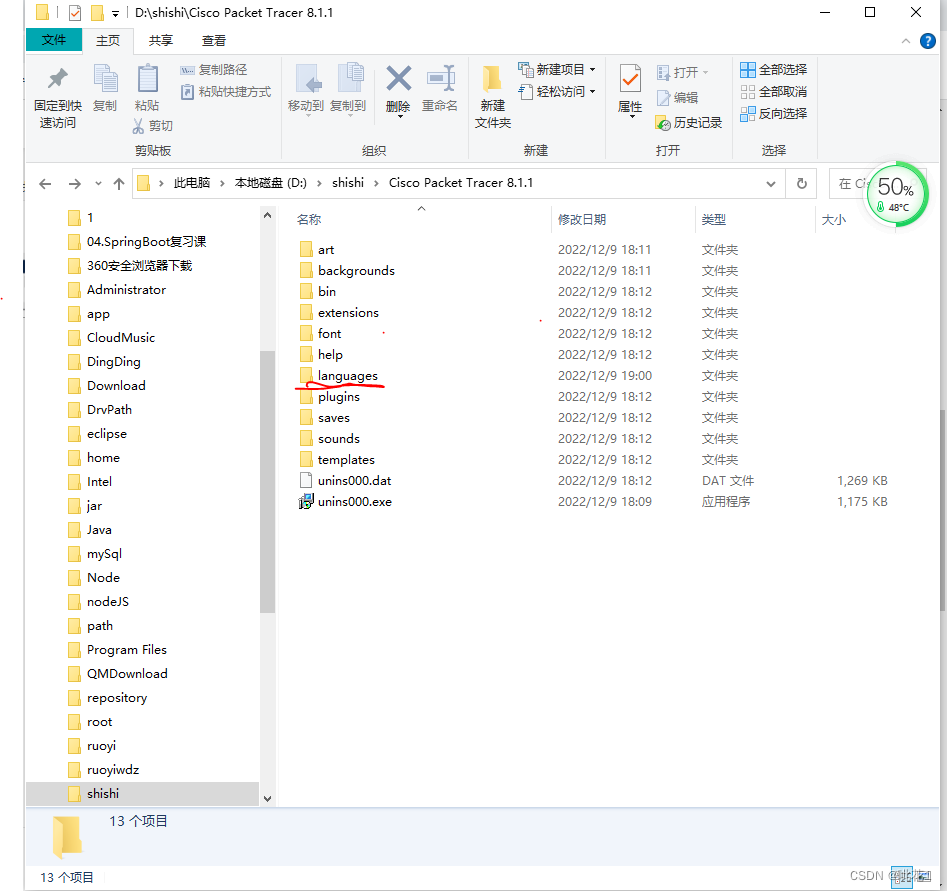Click navigation pane scroll down arrow
The image size is (947, 891).
[268, 799]
